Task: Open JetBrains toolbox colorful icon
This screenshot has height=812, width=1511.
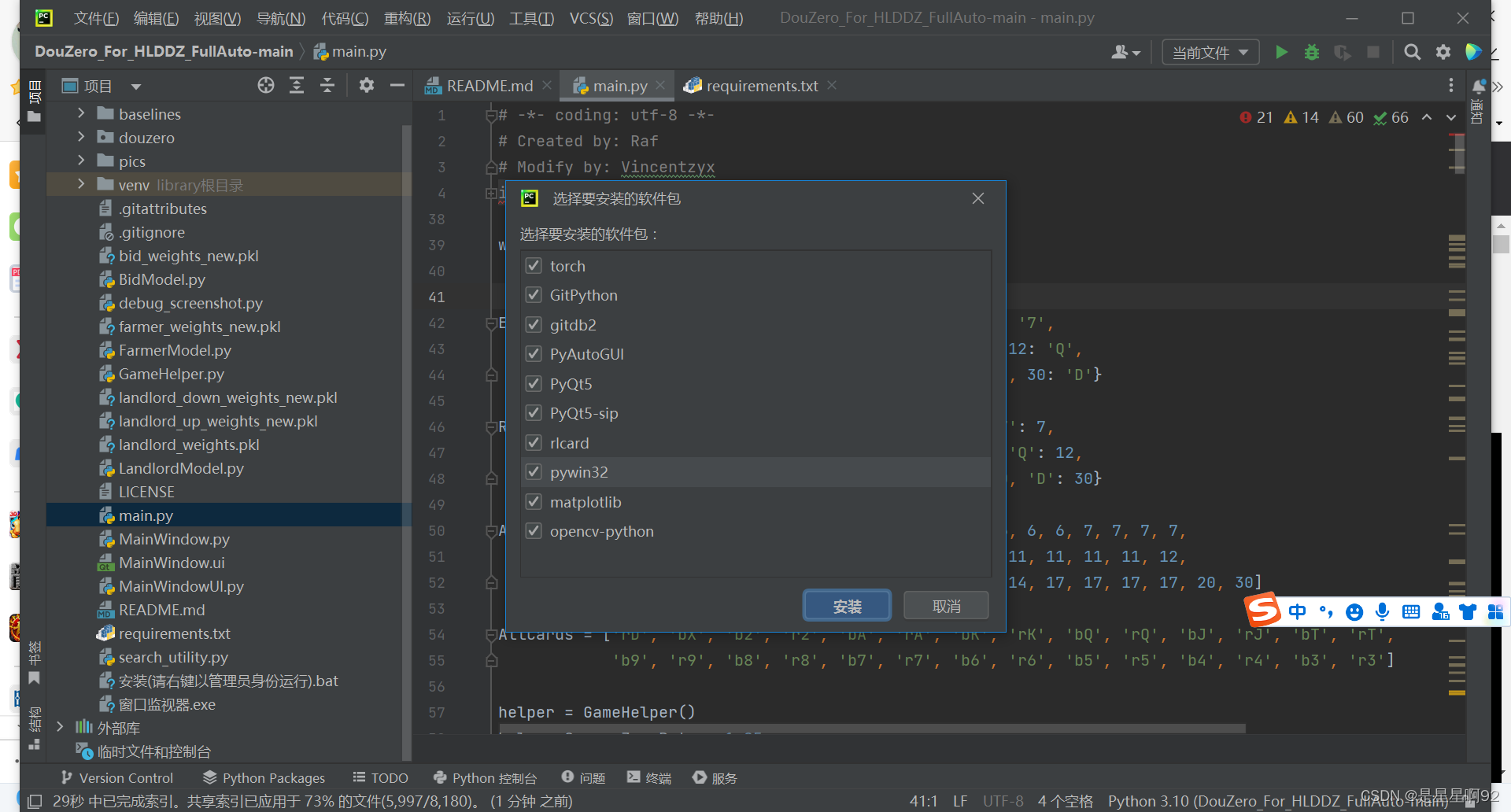Action: [1473, 52]
